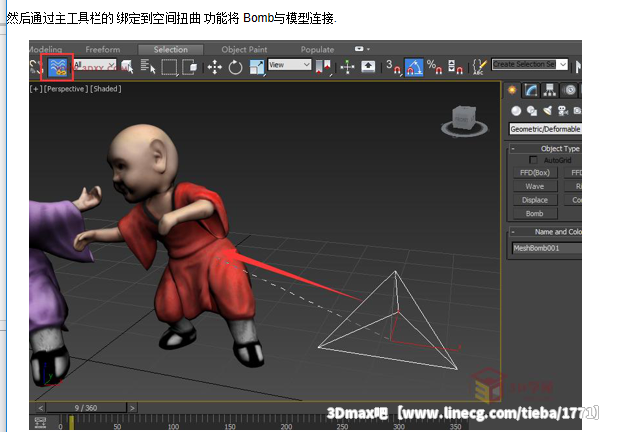Viewport: 639px width, 432px height.
Task: Open the Selection ribbon tab
Action: [170, 50]
